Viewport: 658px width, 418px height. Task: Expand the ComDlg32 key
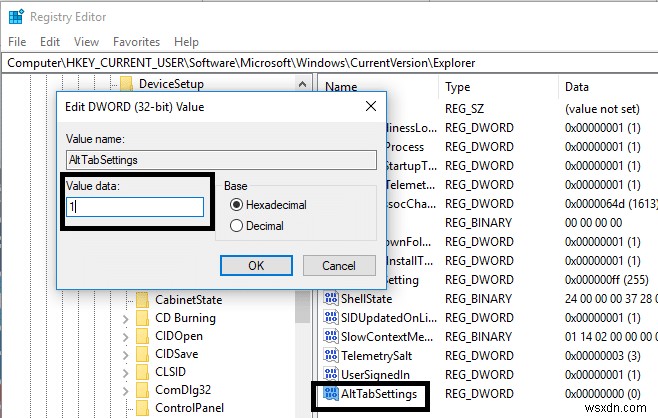pyautogui.click(x=125, y=391)
